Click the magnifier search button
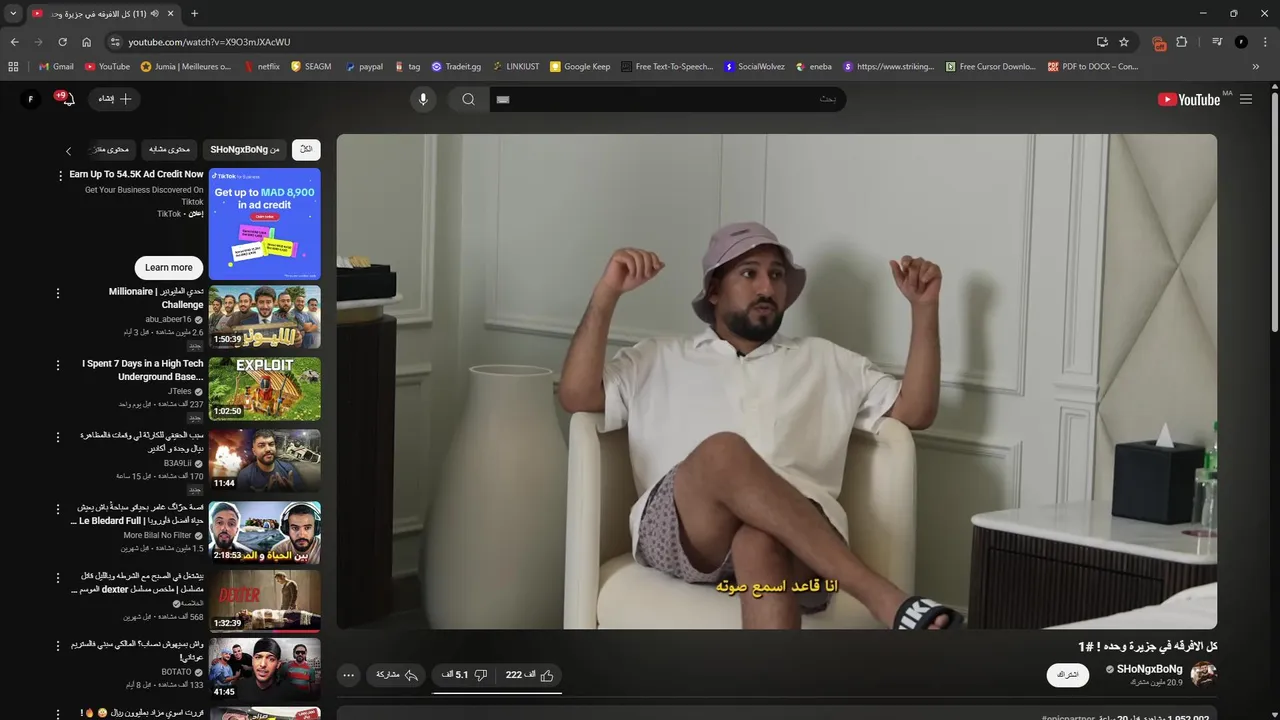Screen dimensions: 1280x720 [x=468, y=99]
